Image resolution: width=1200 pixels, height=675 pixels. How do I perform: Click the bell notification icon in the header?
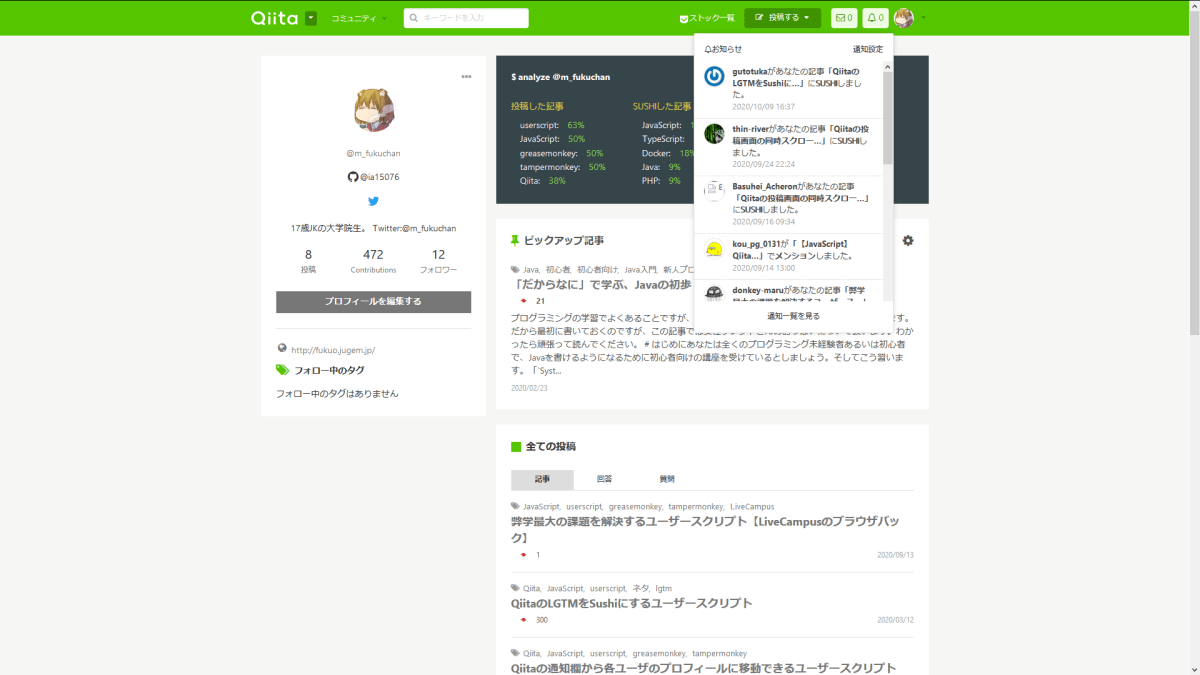point(875,18)
